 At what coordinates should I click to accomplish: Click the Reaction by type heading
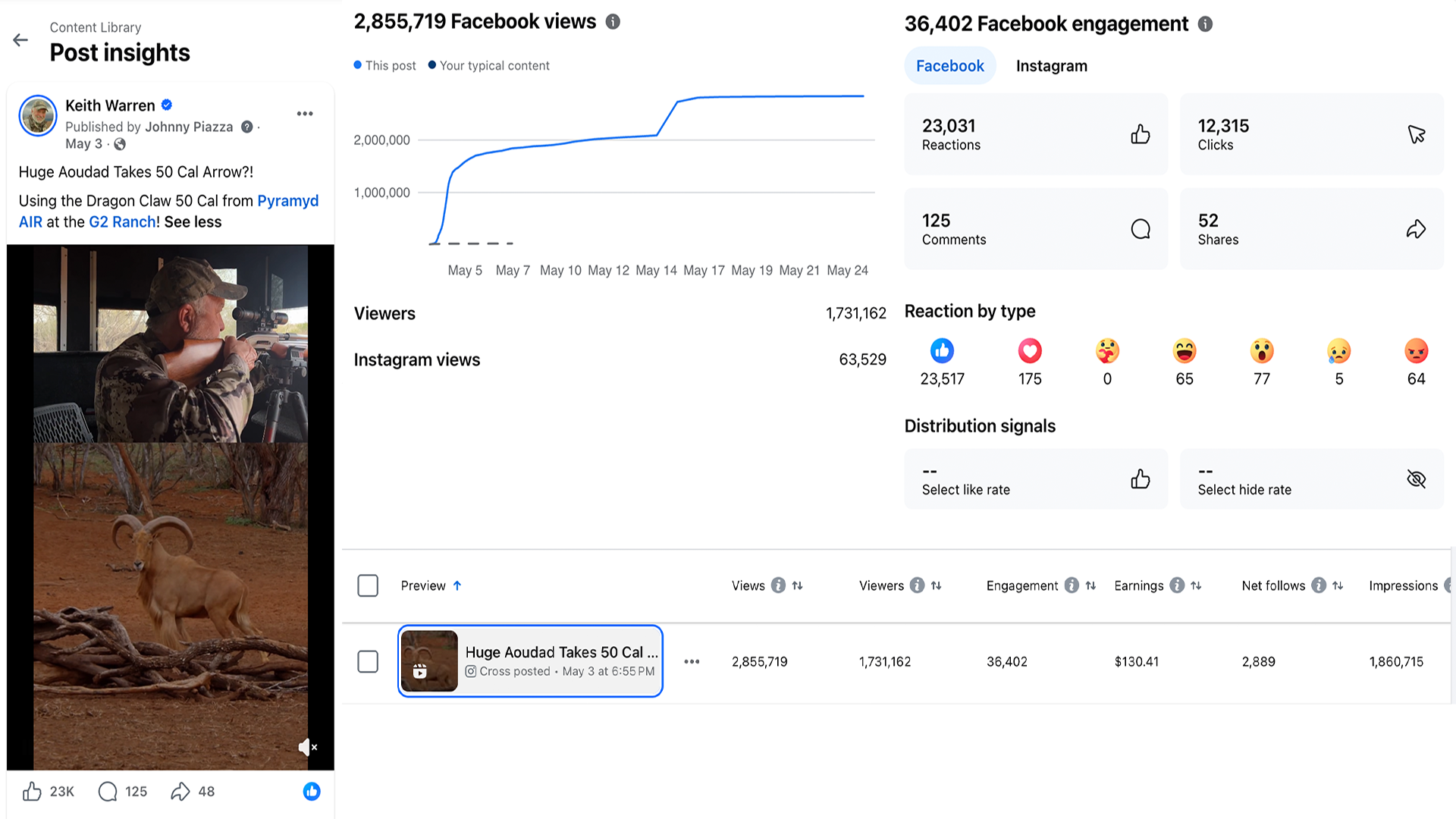[x=970, y=311]
